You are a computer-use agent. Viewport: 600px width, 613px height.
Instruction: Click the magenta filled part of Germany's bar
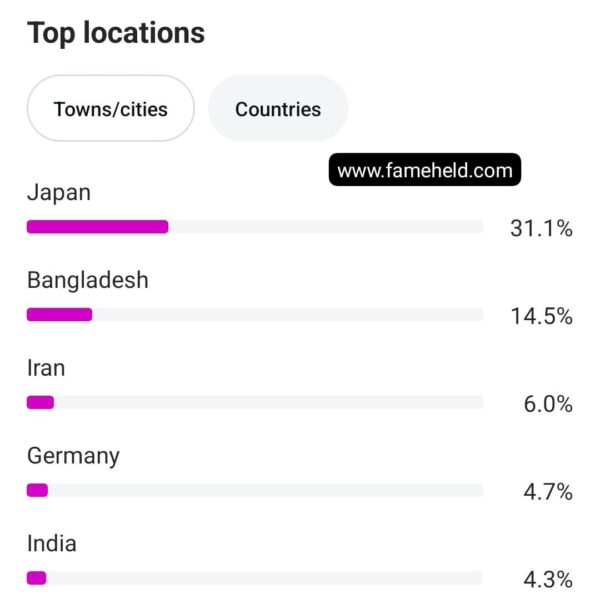[37, 490]
